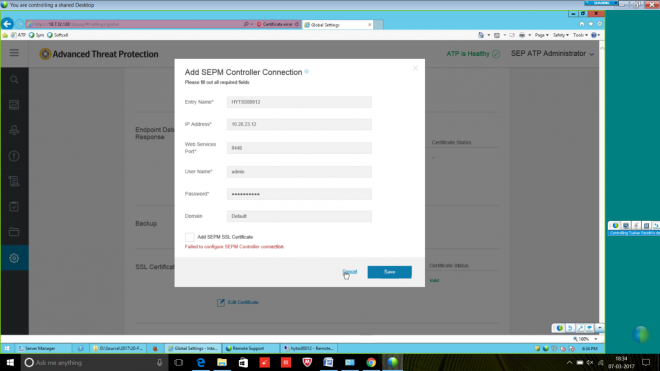Click the Entry Name input field

299,102
